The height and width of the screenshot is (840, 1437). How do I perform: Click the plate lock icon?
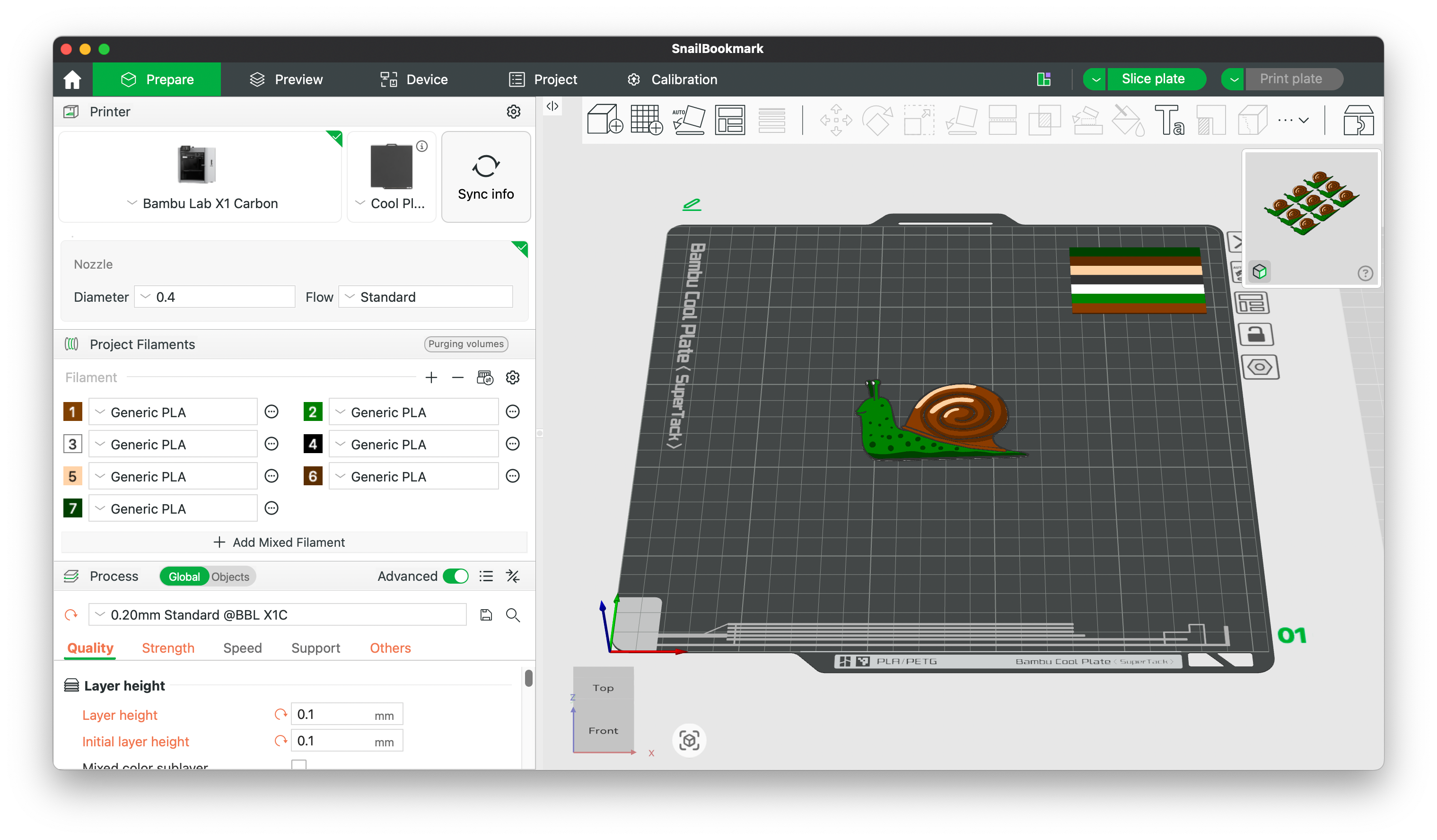pos(1256,334)
